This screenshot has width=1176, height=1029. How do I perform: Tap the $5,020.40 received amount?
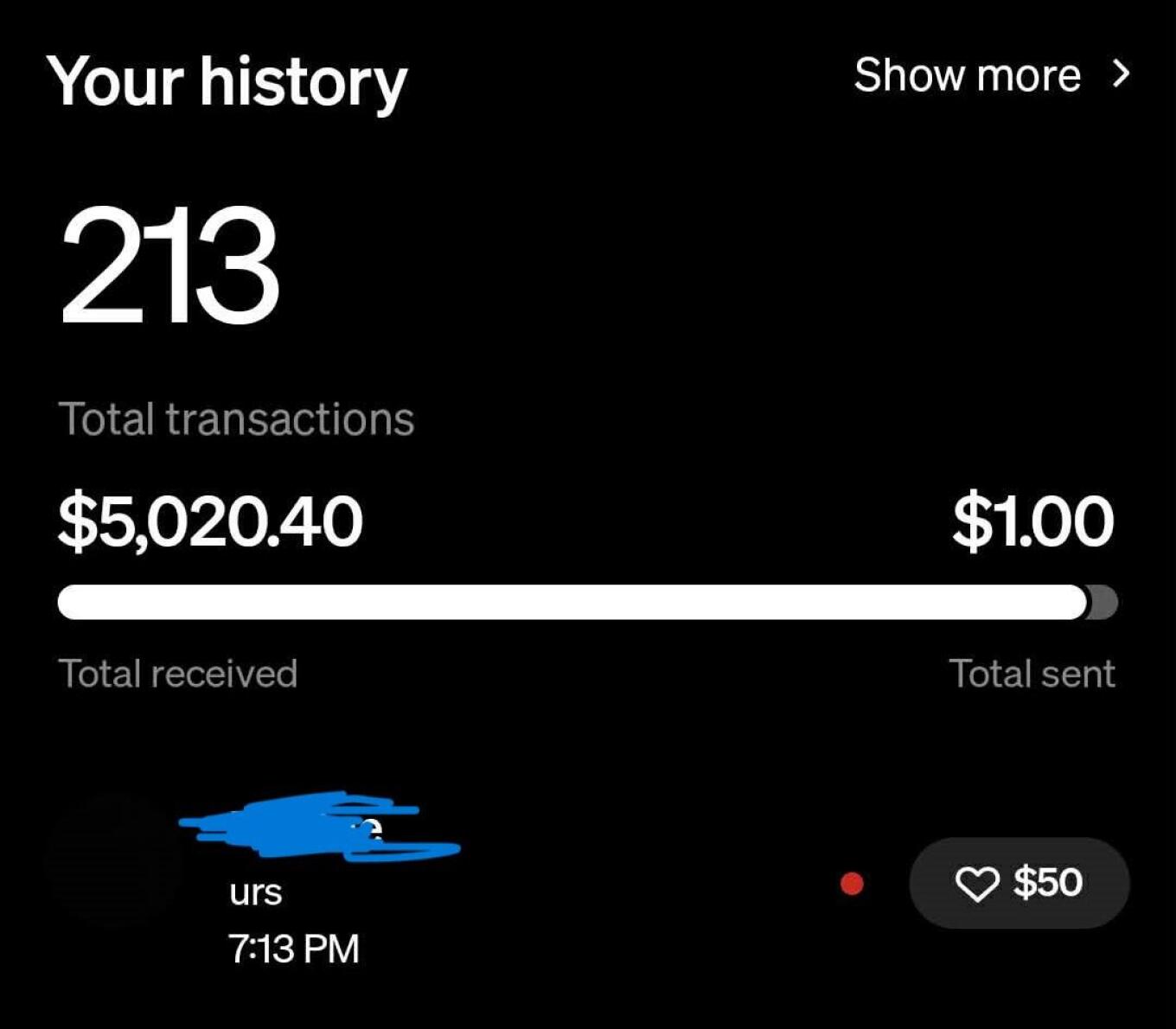pyautogui.click(x=210, y=521)
